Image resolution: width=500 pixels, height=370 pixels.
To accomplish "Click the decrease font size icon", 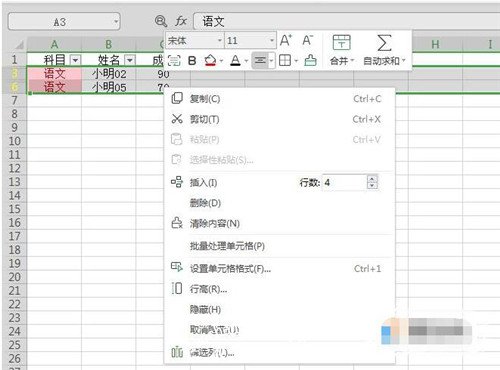I will [x=307, y=41].
